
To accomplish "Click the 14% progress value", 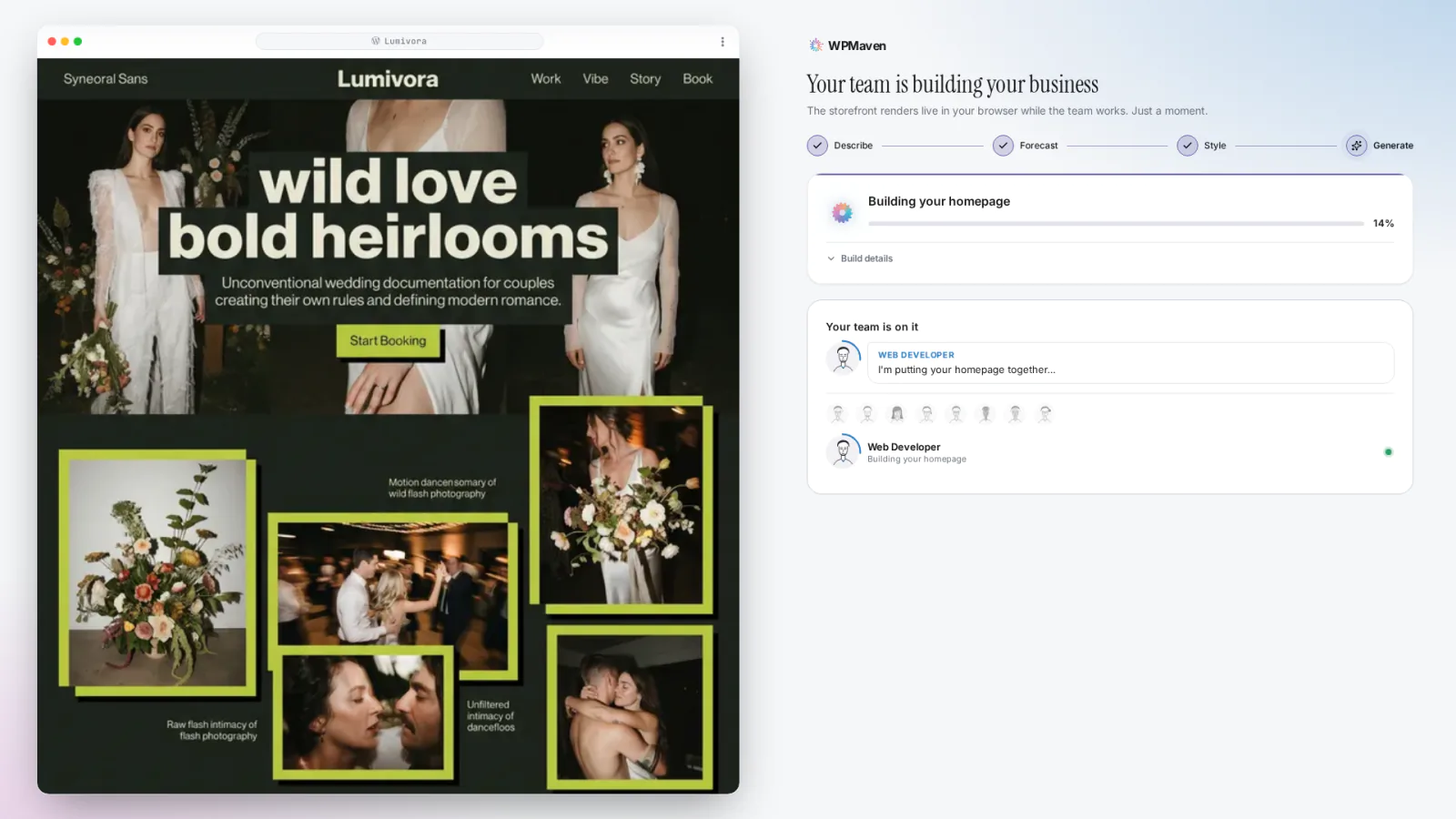I will [1383, 224].
